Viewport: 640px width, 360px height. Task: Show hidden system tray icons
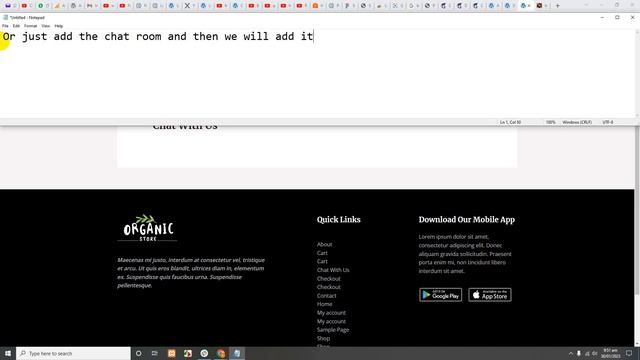click(x=571, y=353)
